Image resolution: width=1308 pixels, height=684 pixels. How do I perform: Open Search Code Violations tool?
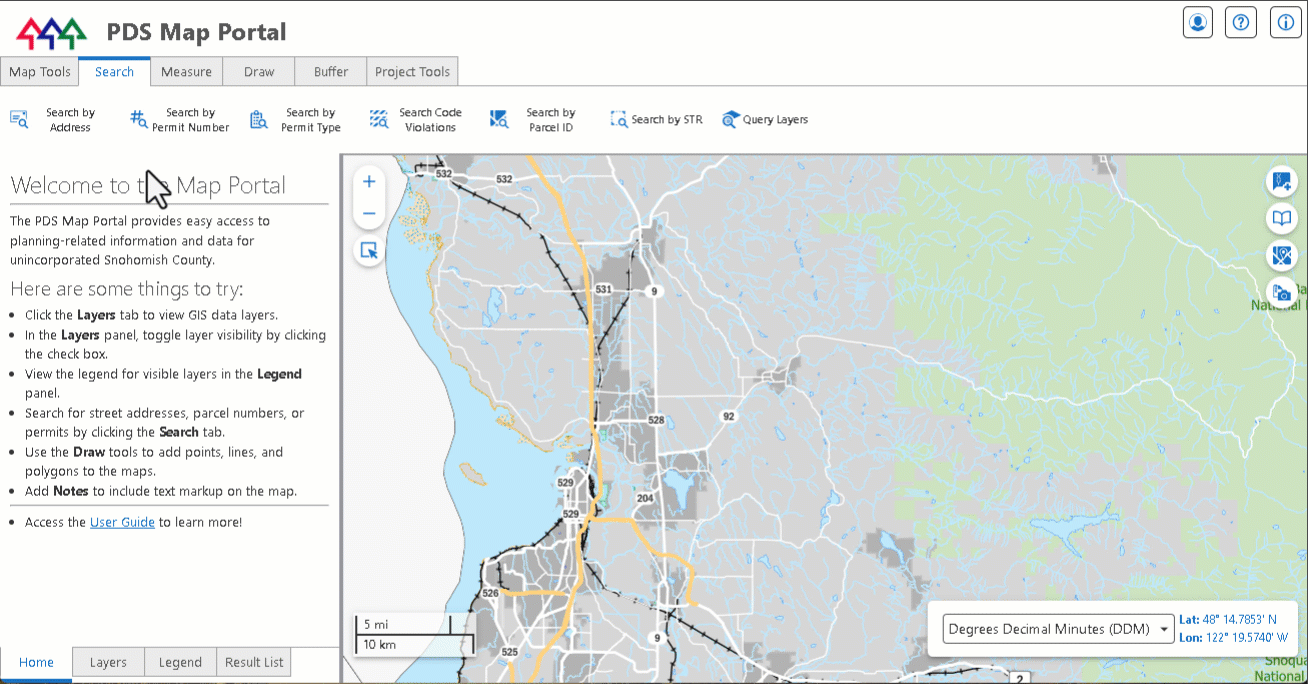coord(416,120)
